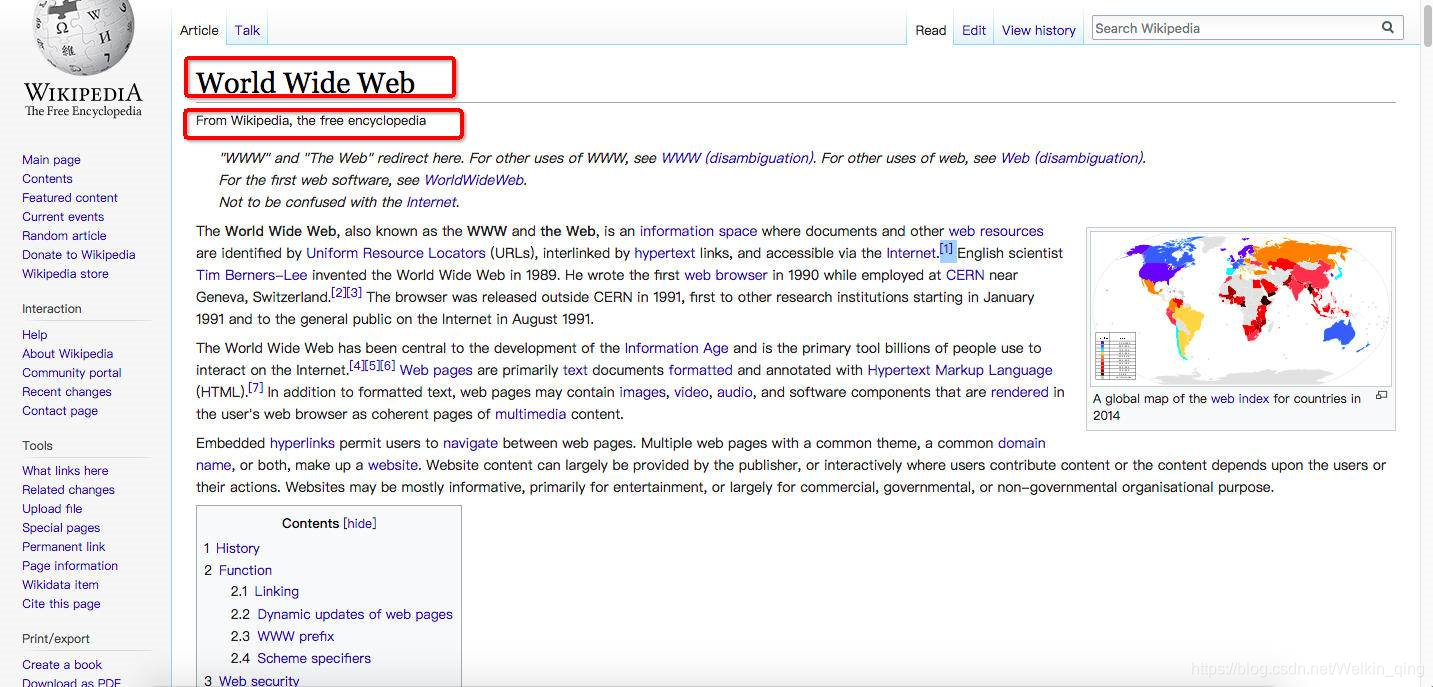
Task: Follow the CERN link
Action: coord(965,275)
